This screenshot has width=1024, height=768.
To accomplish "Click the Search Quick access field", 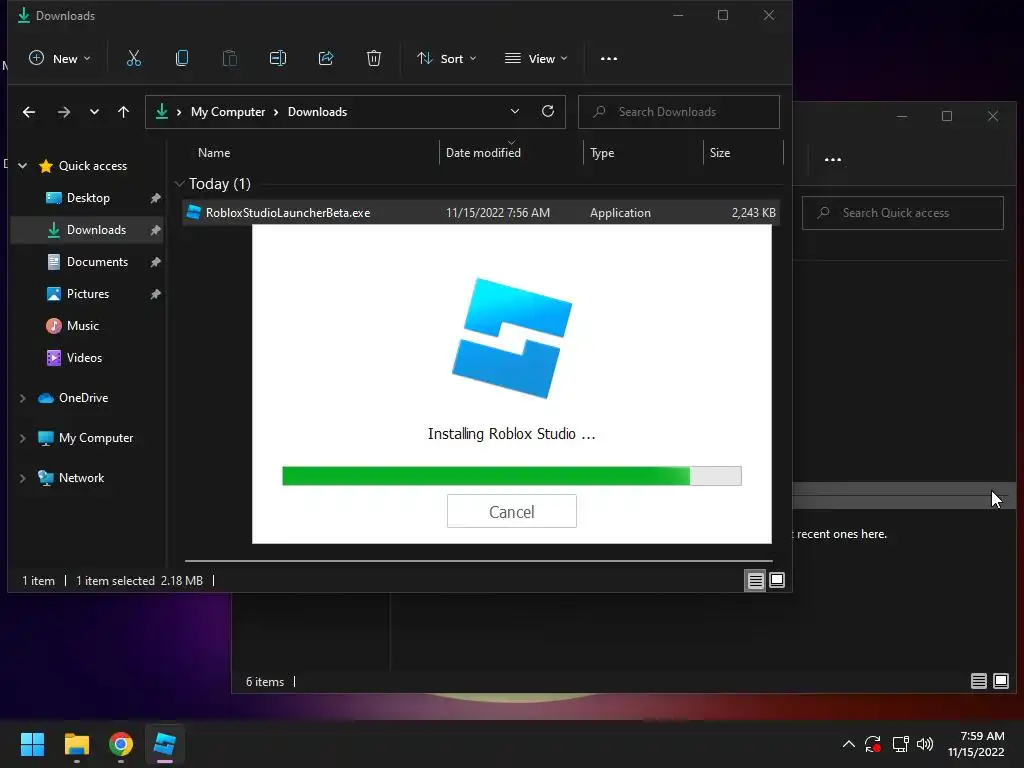I will click(903, 213).
